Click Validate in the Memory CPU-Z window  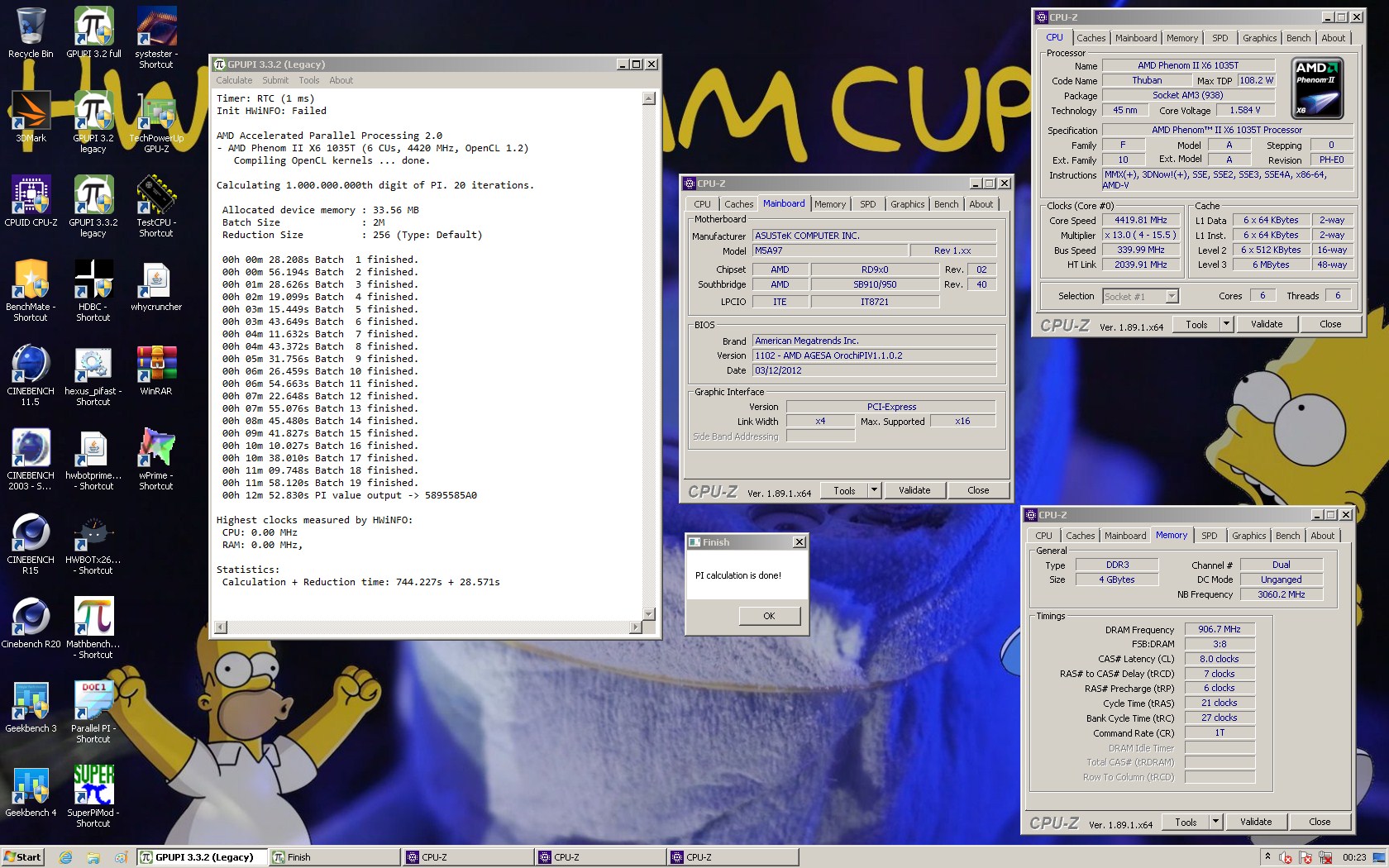(x=1256, y=822)
